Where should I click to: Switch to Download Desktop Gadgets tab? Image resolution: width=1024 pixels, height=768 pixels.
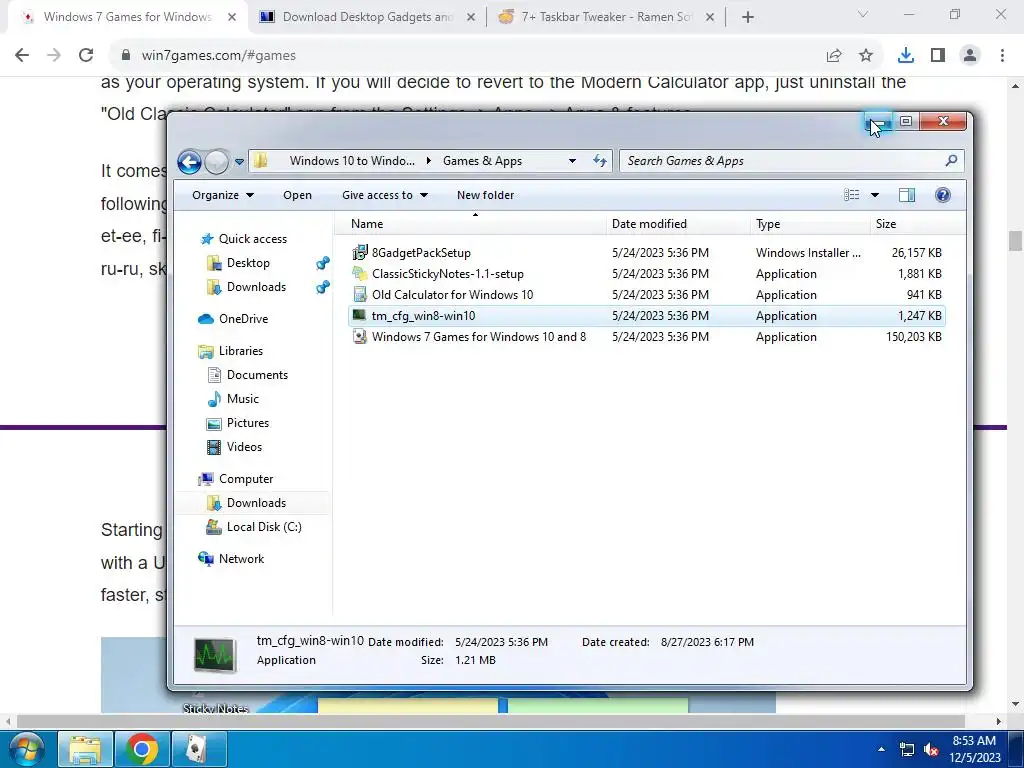366,17
